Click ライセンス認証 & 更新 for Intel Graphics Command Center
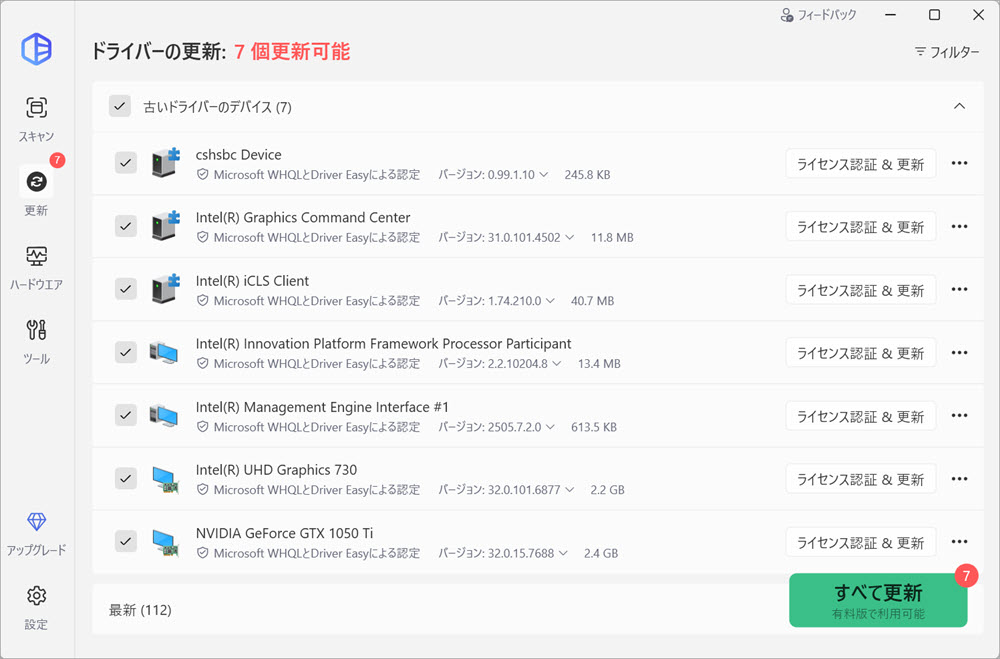1000x659 pixels. (x=860, y=226)
